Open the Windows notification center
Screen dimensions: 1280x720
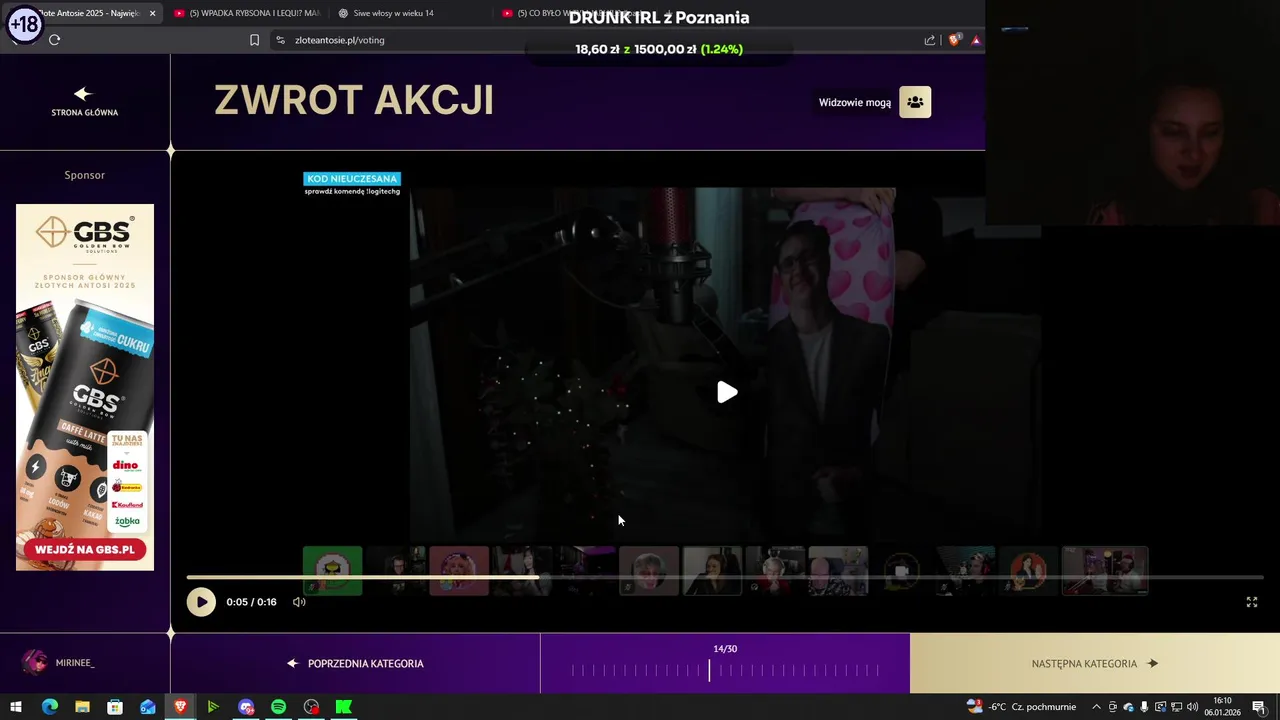click(x=1259, y=707)
